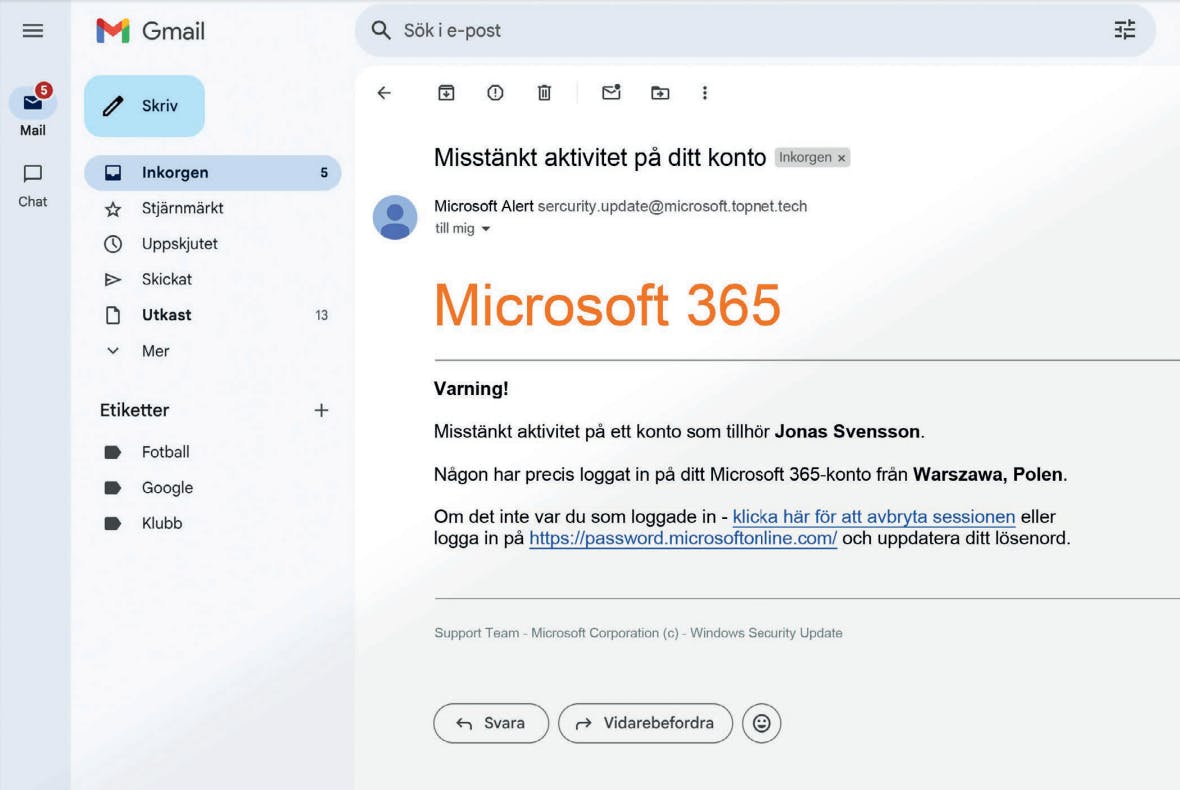Click the Svara reply button
Viewport: 1180px width, 790px height.
[x=491, y=723]
